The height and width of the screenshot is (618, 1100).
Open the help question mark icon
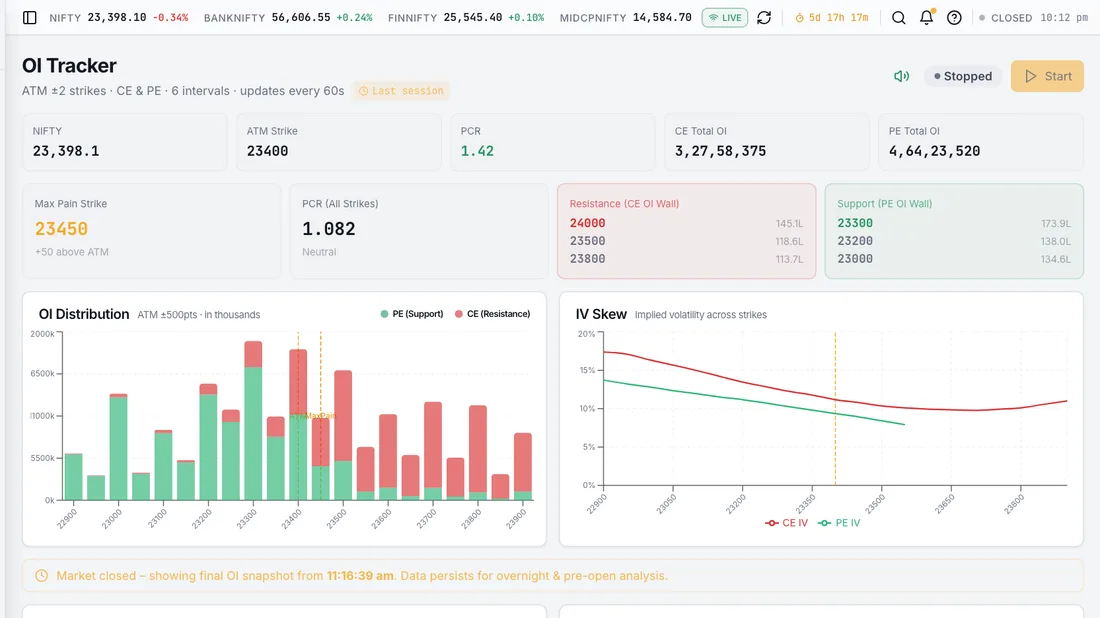[x=954, y=18]
